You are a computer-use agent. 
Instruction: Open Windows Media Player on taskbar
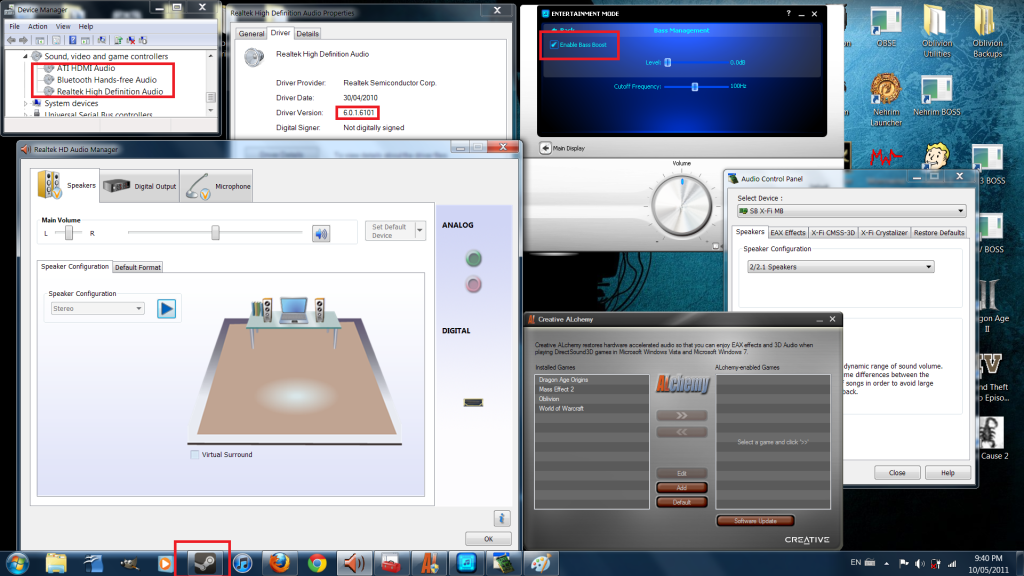pyautogui.click(x=166, y=562)
